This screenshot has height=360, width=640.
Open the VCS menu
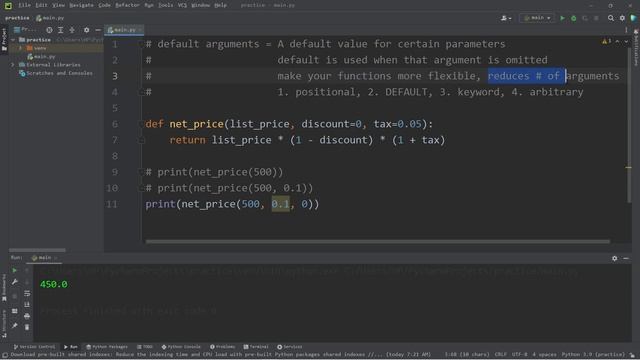[x=182, y=5]
